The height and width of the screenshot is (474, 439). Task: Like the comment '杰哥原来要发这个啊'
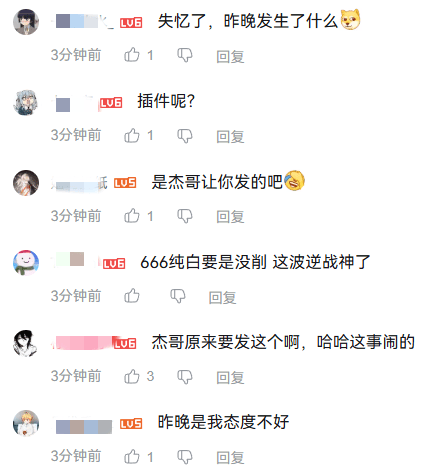tap(132, 376)
